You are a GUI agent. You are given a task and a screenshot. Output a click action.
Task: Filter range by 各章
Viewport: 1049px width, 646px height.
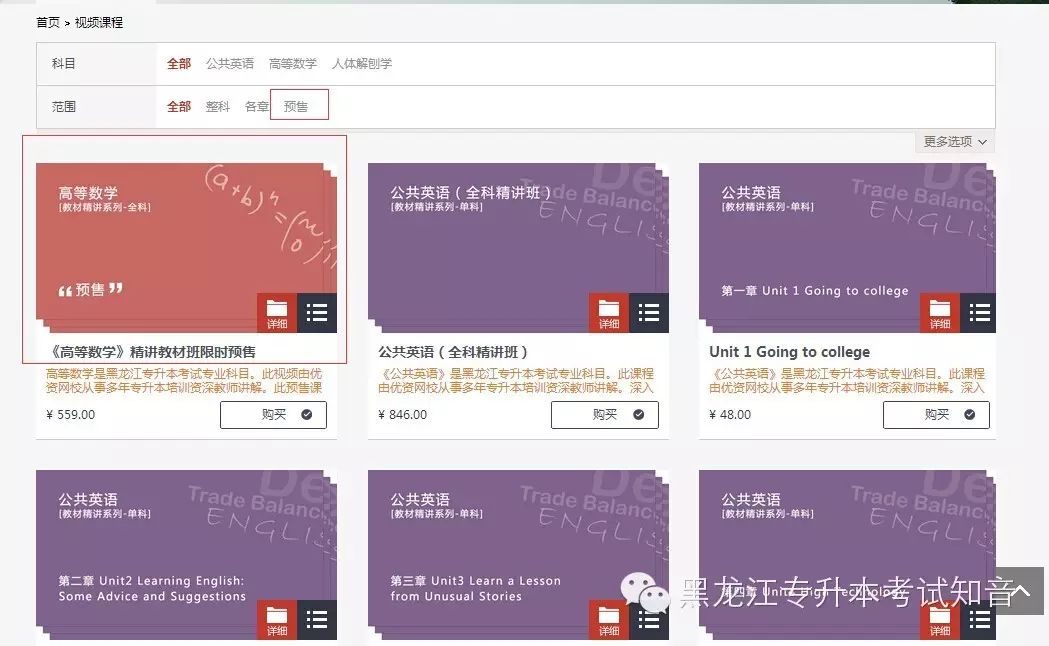[x=256, y=106]
